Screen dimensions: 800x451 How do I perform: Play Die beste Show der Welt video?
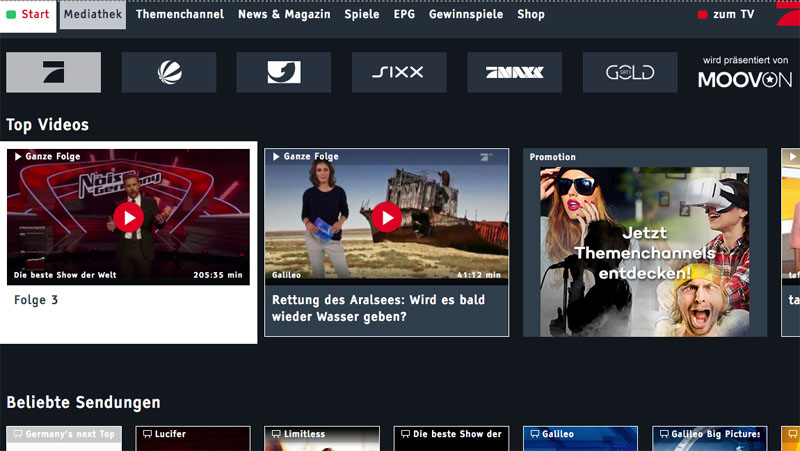(x=129, y=217)
